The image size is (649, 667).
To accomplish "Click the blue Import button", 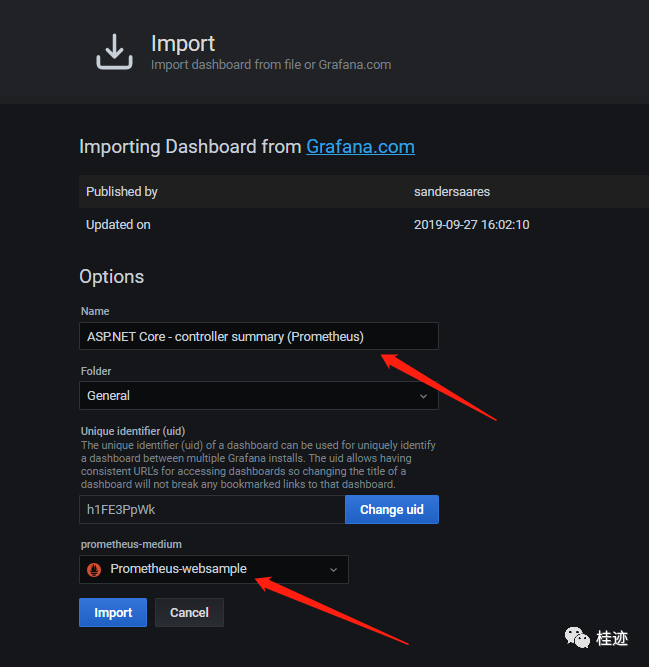I will [113, 613].
